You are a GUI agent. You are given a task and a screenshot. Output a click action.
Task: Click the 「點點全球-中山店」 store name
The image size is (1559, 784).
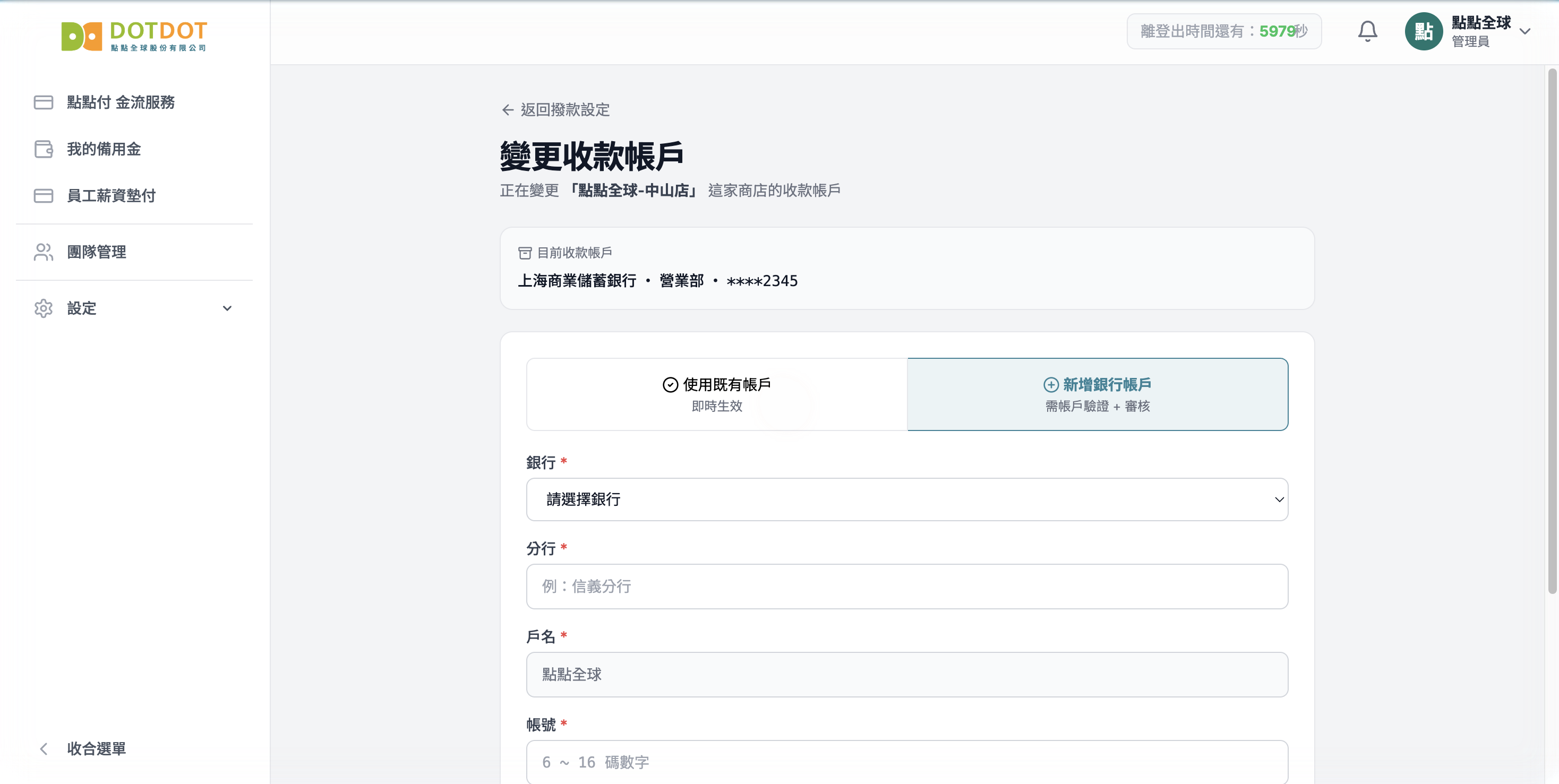click(632, 191)
